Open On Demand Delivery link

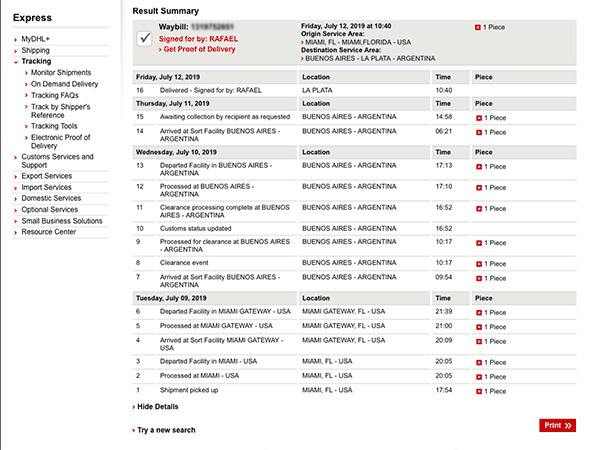point(64,84)
